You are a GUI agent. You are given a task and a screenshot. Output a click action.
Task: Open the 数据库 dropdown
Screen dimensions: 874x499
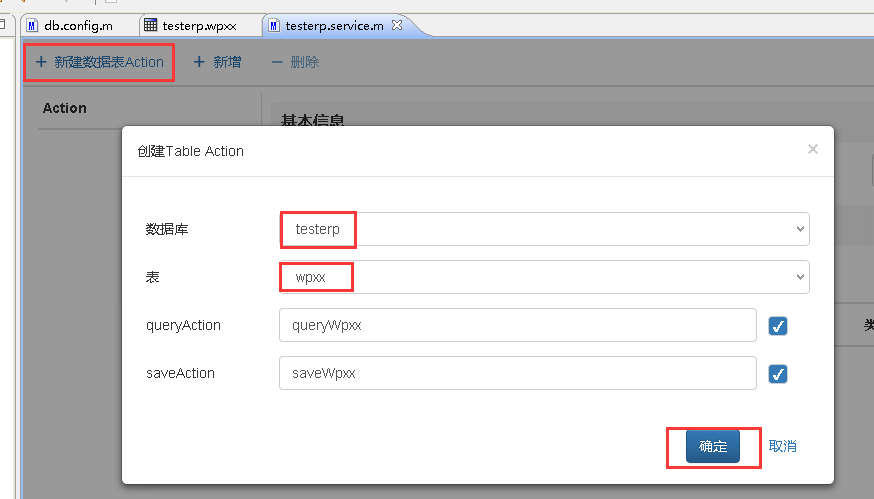[544, 229]
